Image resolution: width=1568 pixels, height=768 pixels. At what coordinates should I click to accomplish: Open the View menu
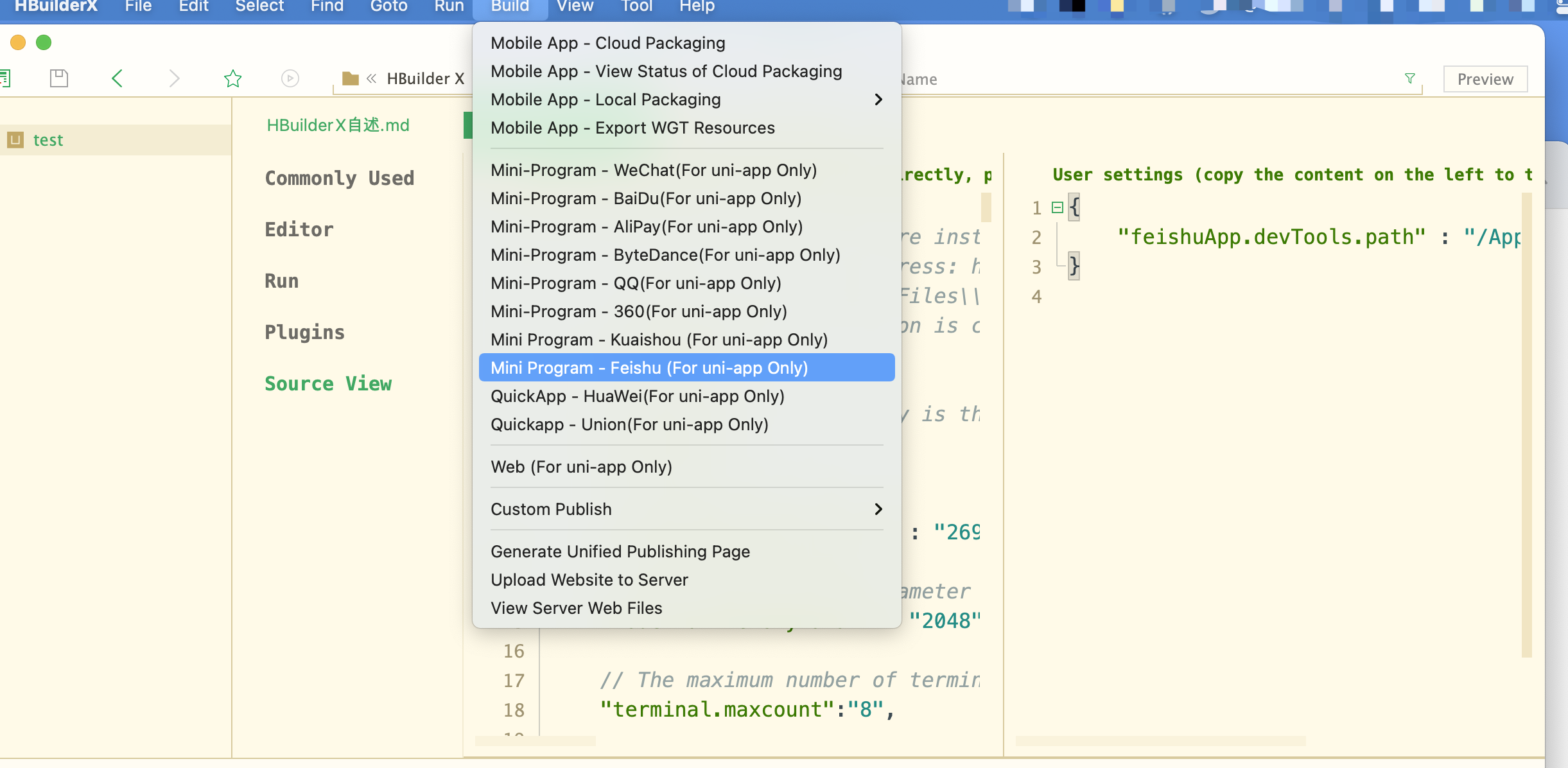575,7
